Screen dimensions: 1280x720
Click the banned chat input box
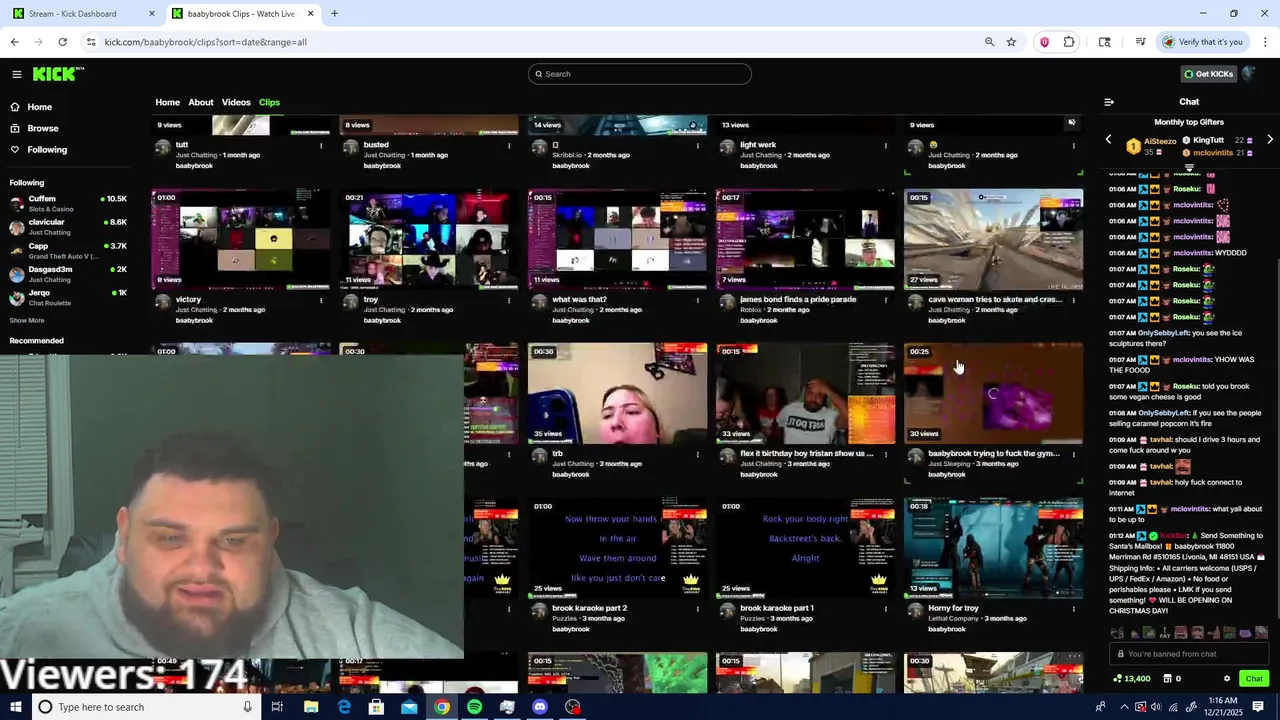tap(1189, 654)
